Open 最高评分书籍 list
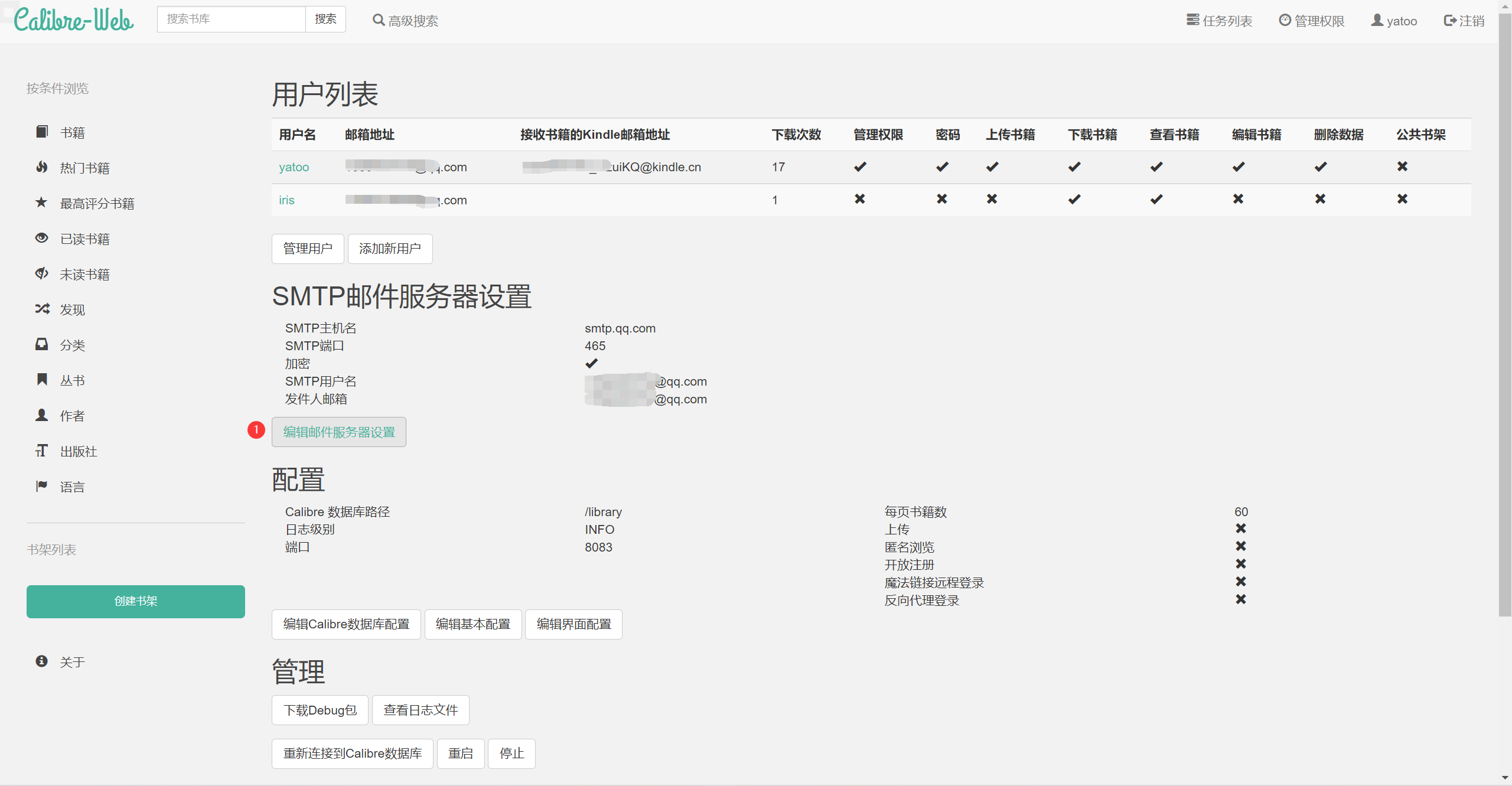 click(x=97, y=204)
